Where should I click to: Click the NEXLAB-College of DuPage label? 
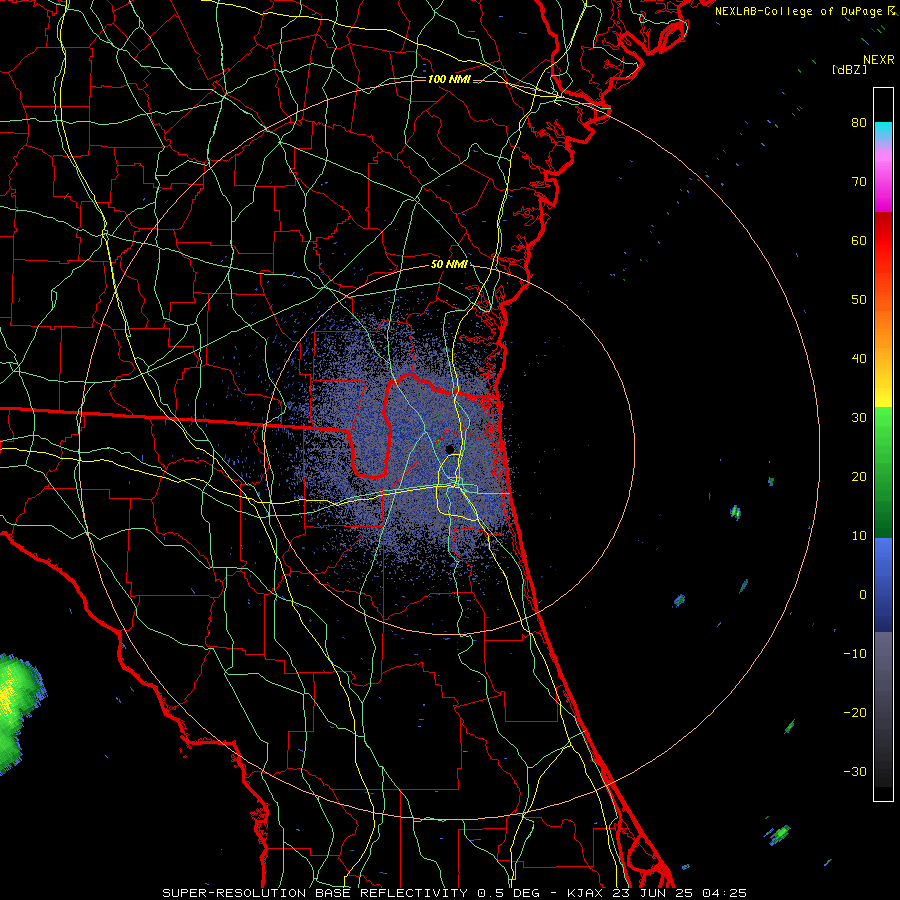pyautogui.click(x=800, y=11)
